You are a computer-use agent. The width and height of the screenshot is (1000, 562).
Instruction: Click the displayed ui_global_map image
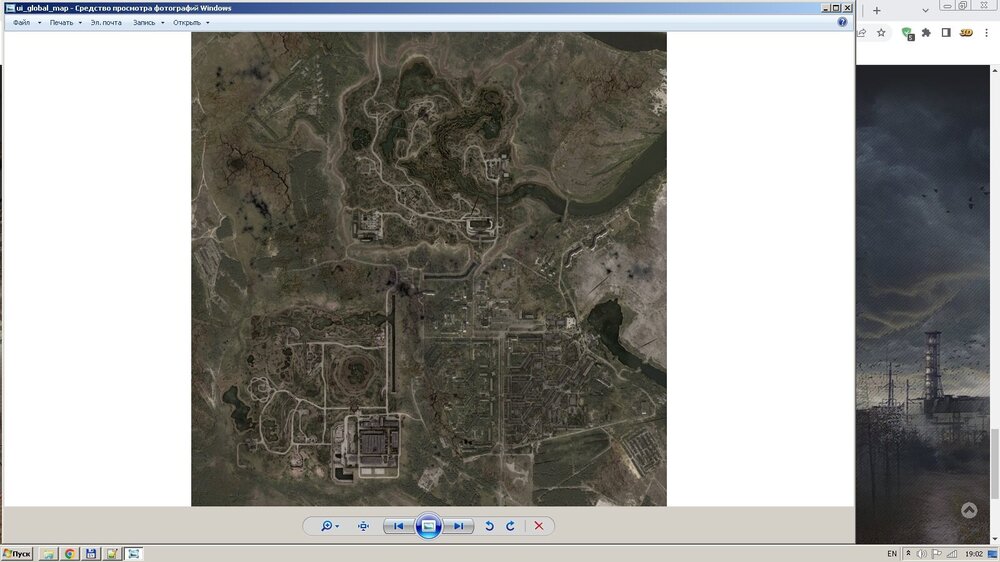(429, 269)
